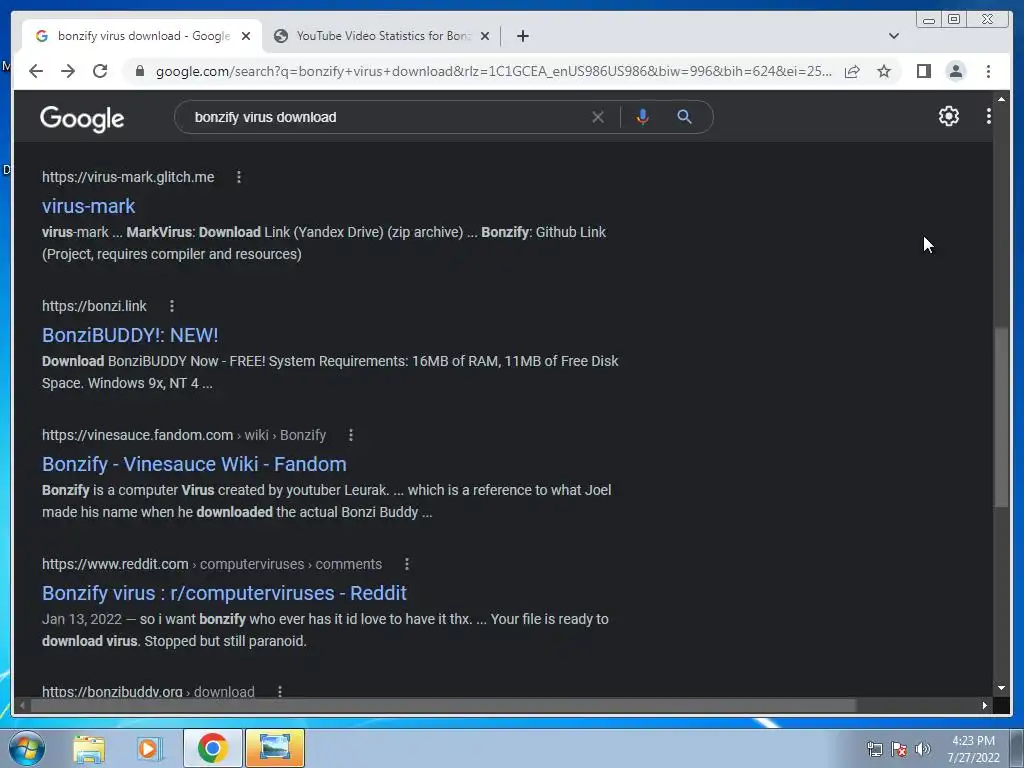Share this page from address bar
Screen dimensions: 1024x768
click(x=852, y=71)
